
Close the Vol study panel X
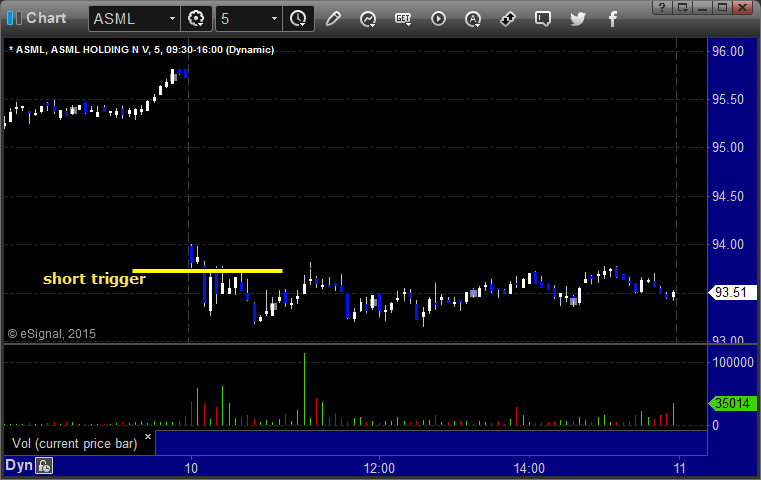pos(148,436)
